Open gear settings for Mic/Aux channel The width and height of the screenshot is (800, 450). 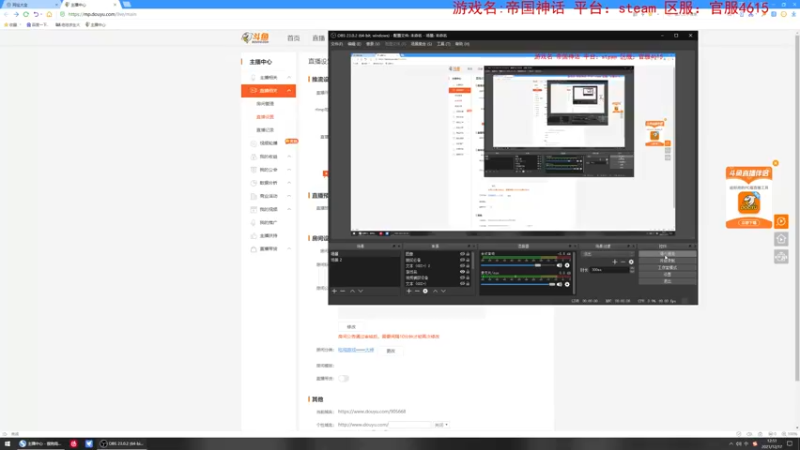(x=567, y=284)
